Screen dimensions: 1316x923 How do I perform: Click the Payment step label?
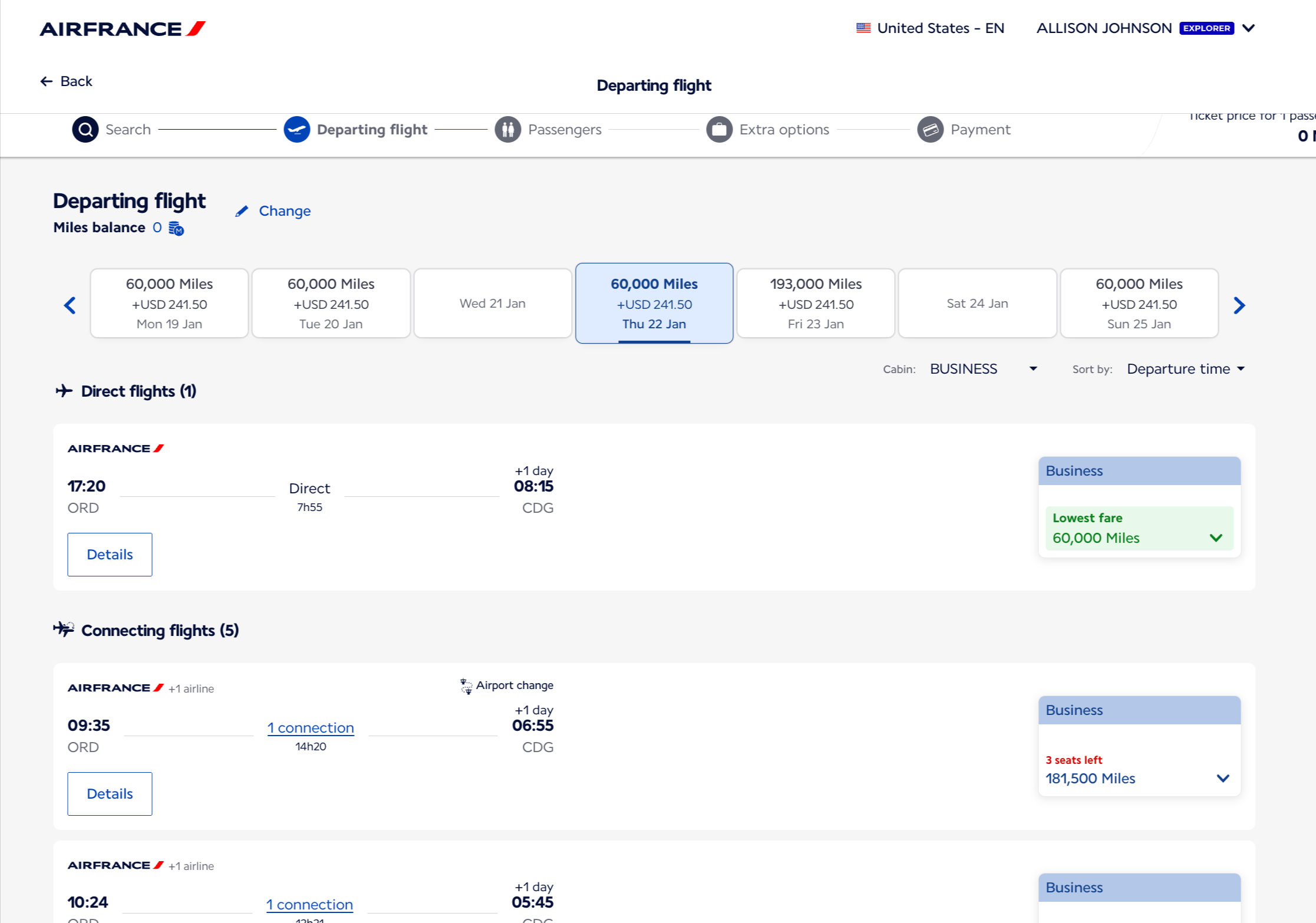[980, 130]
